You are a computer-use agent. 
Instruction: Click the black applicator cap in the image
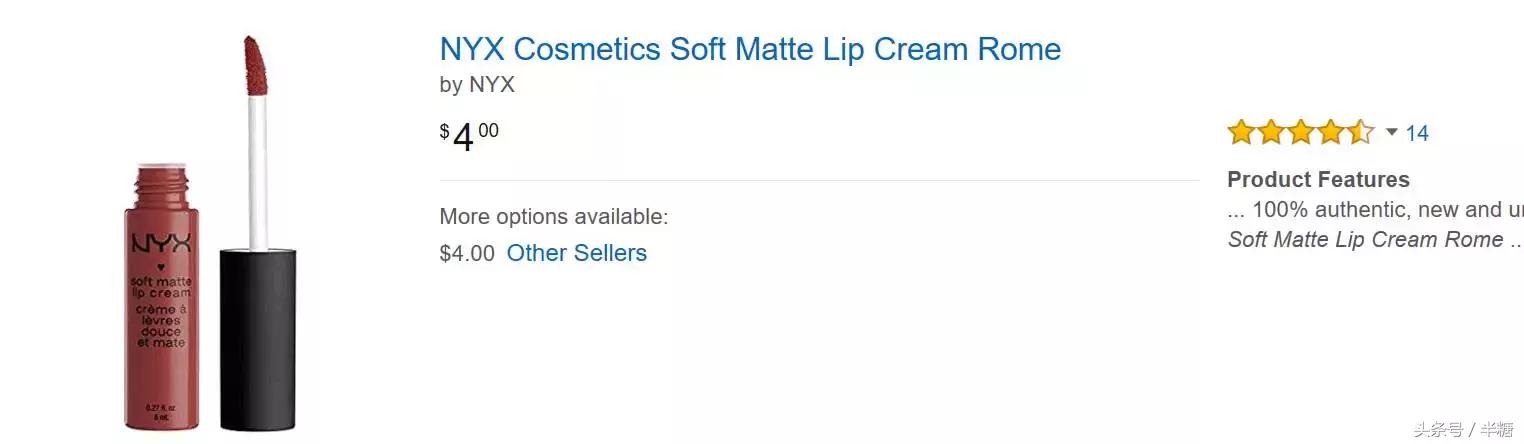[x=257, y=340]
